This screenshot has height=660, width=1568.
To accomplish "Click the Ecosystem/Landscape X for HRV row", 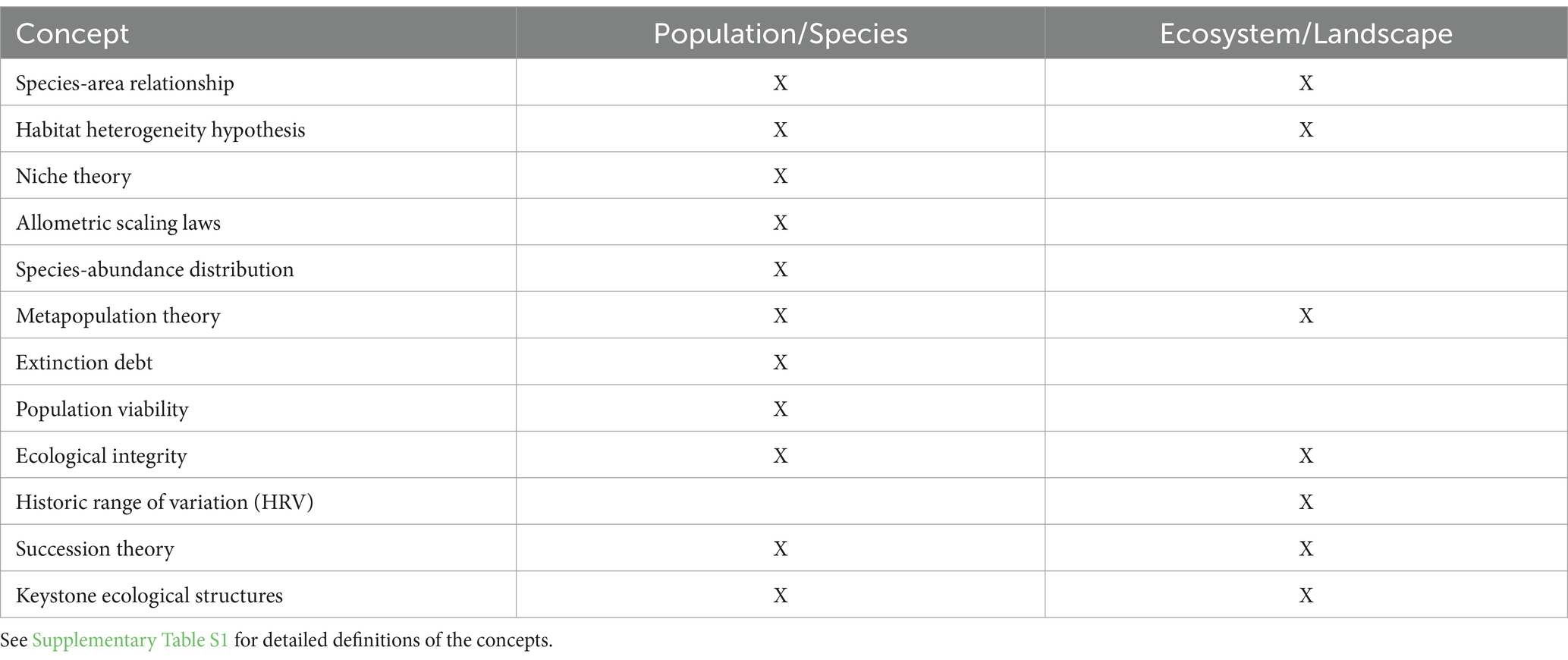I will click(x=1306, y=502).
